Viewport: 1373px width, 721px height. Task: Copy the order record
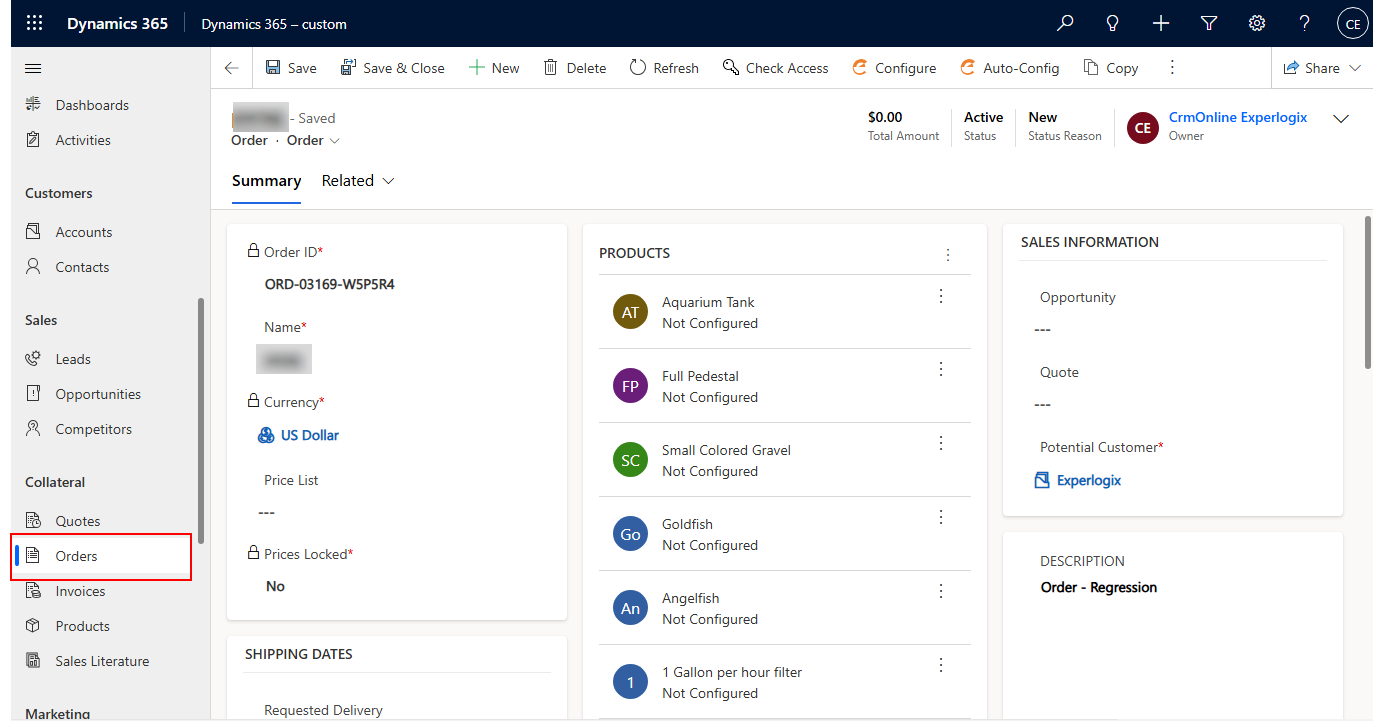tap(1111, 68)
